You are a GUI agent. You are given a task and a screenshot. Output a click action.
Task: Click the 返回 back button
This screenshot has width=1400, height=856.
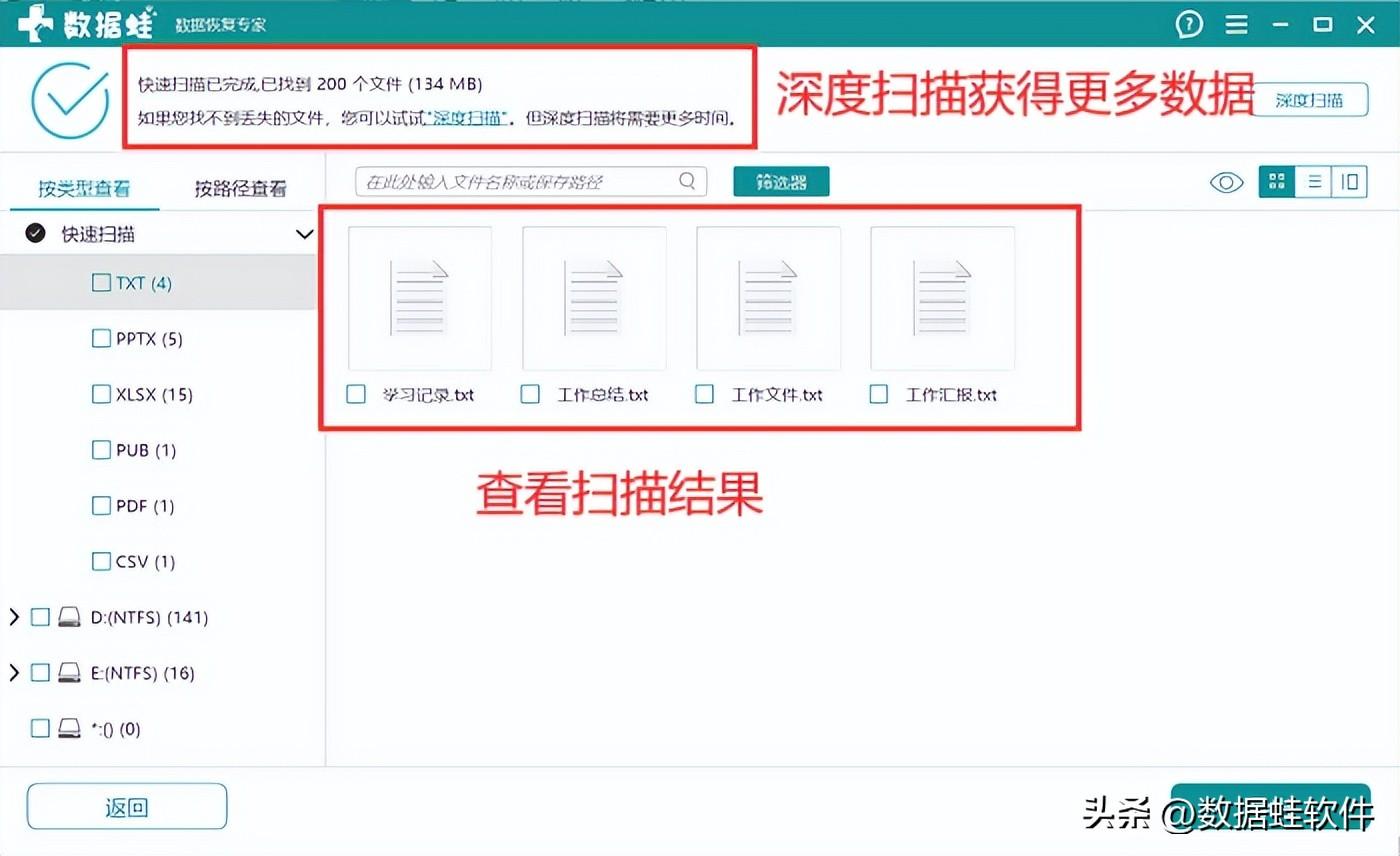(x=127, y=807)
